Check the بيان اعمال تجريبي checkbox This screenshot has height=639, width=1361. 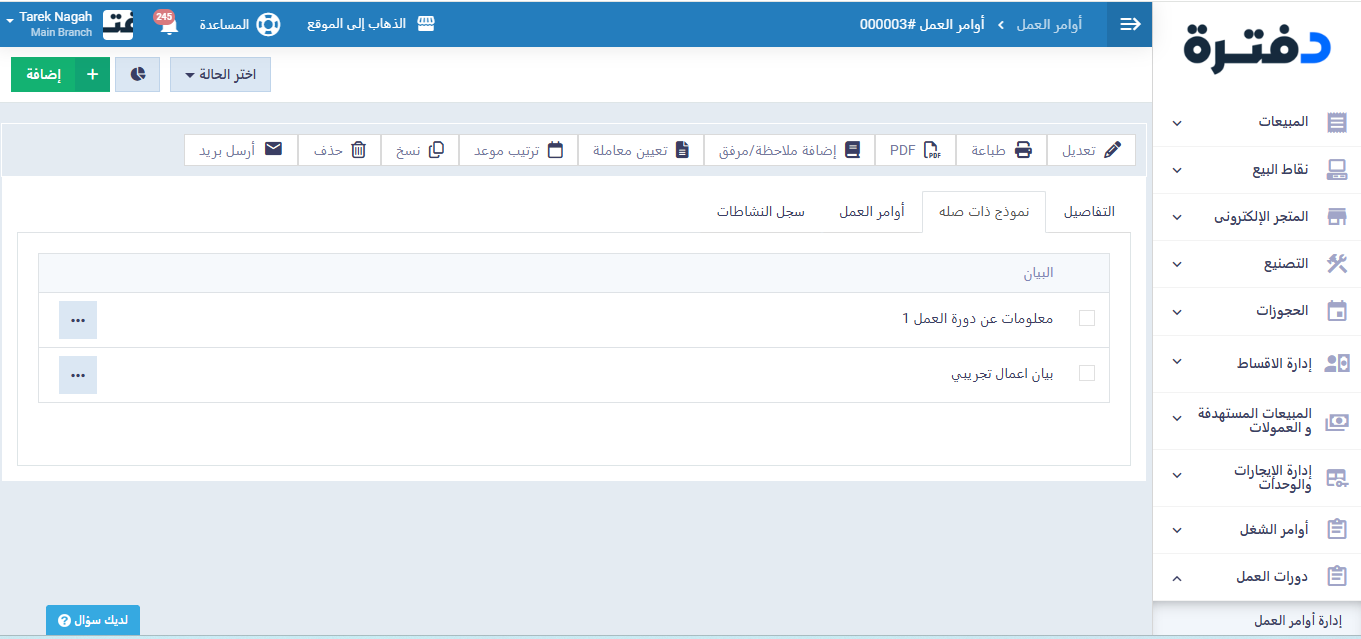pos(1087,373)
